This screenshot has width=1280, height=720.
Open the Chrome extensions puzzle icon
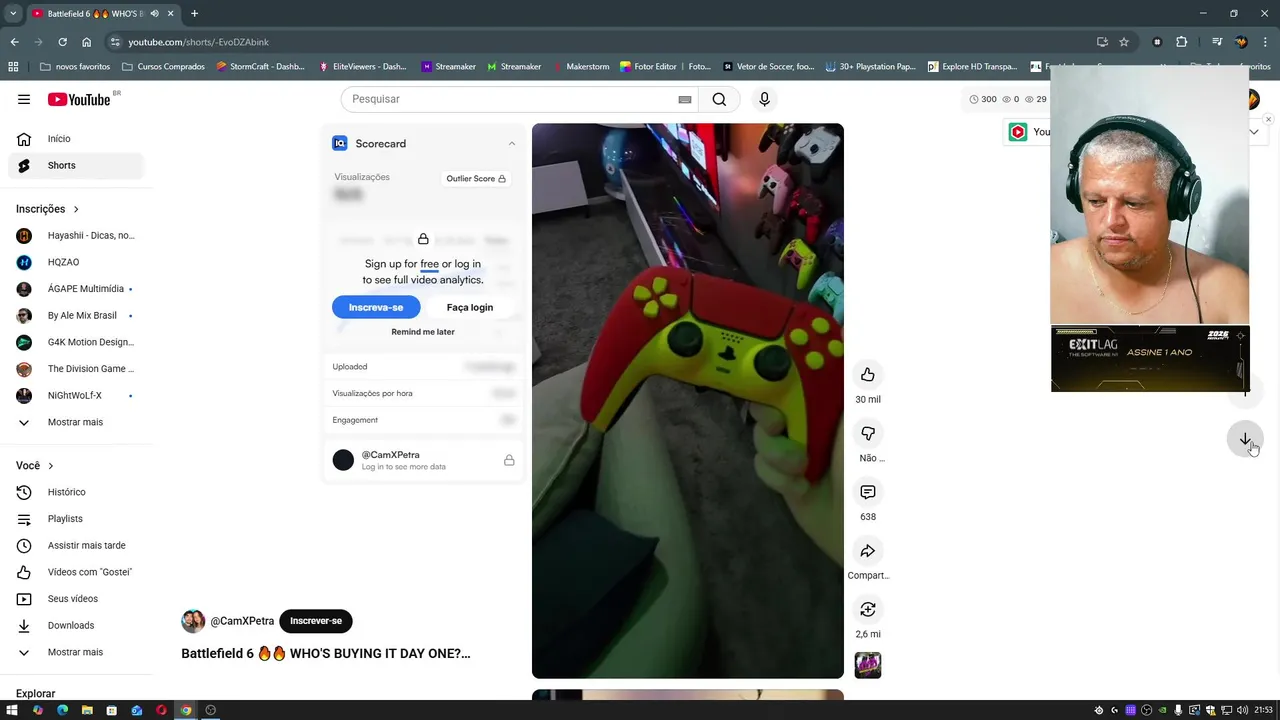tap(1181, 42)
